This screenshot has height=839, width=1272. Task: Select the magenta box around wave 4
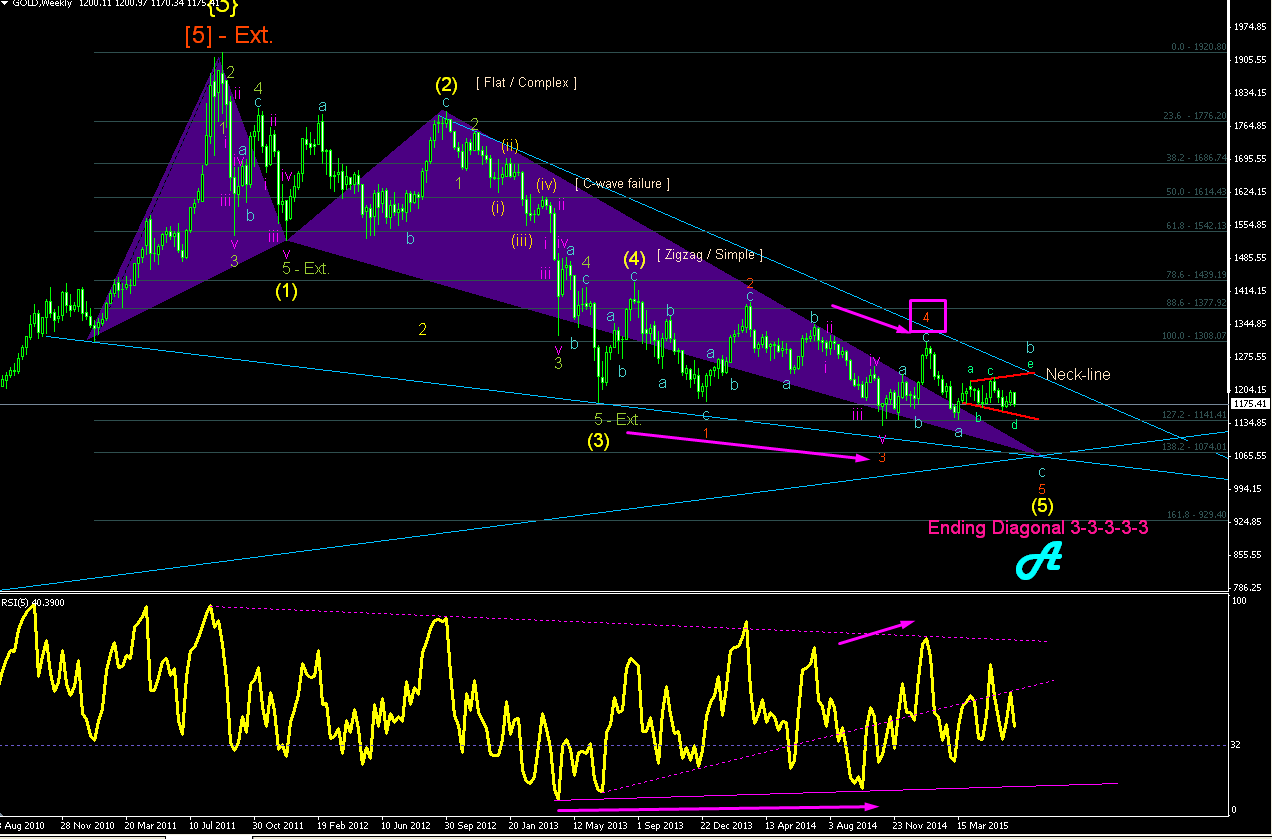[927, 316]
